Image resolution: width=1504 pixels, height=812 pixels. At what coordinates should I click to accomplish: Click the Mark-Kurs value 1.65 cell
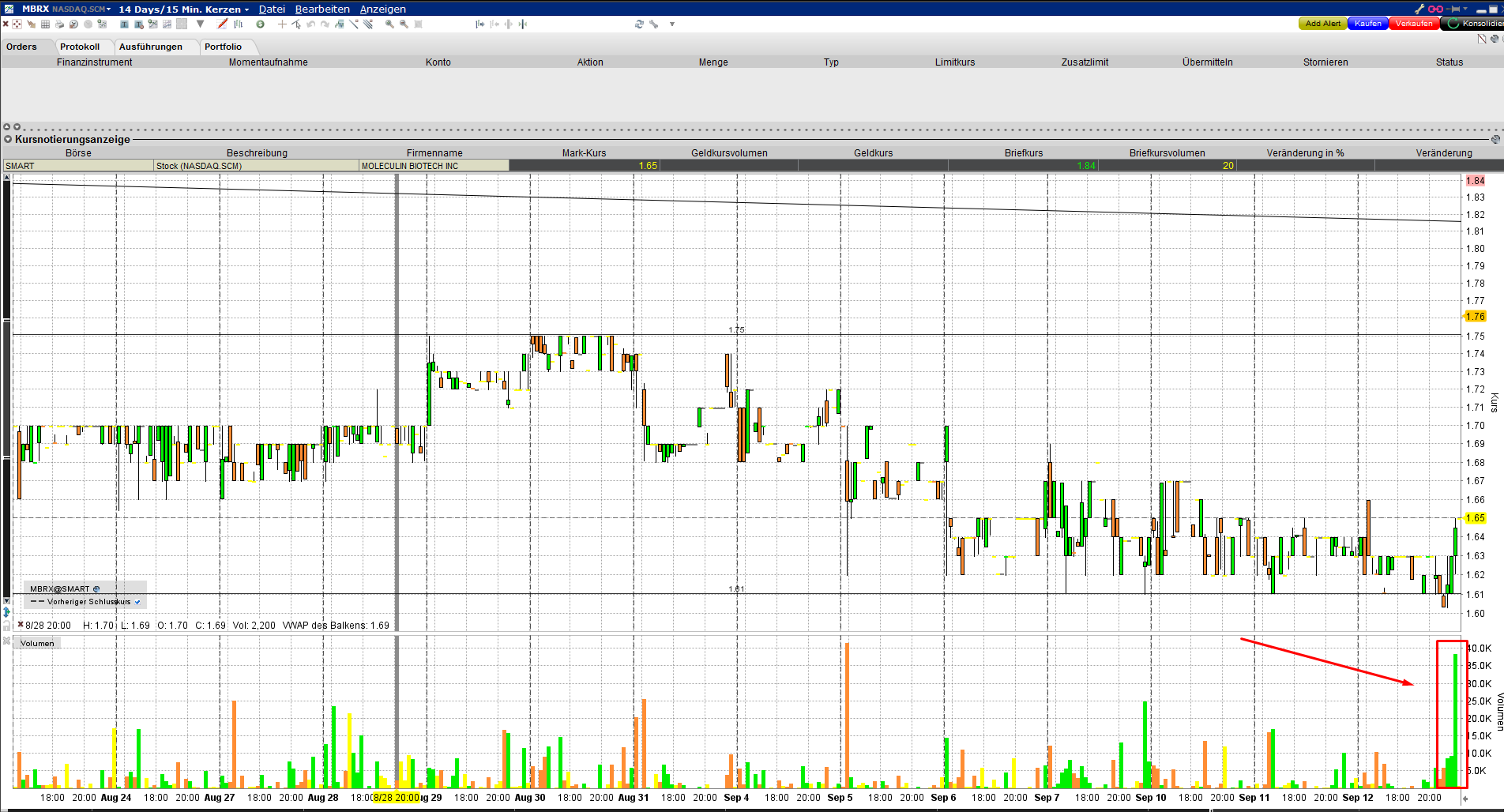tap(585, 165)
